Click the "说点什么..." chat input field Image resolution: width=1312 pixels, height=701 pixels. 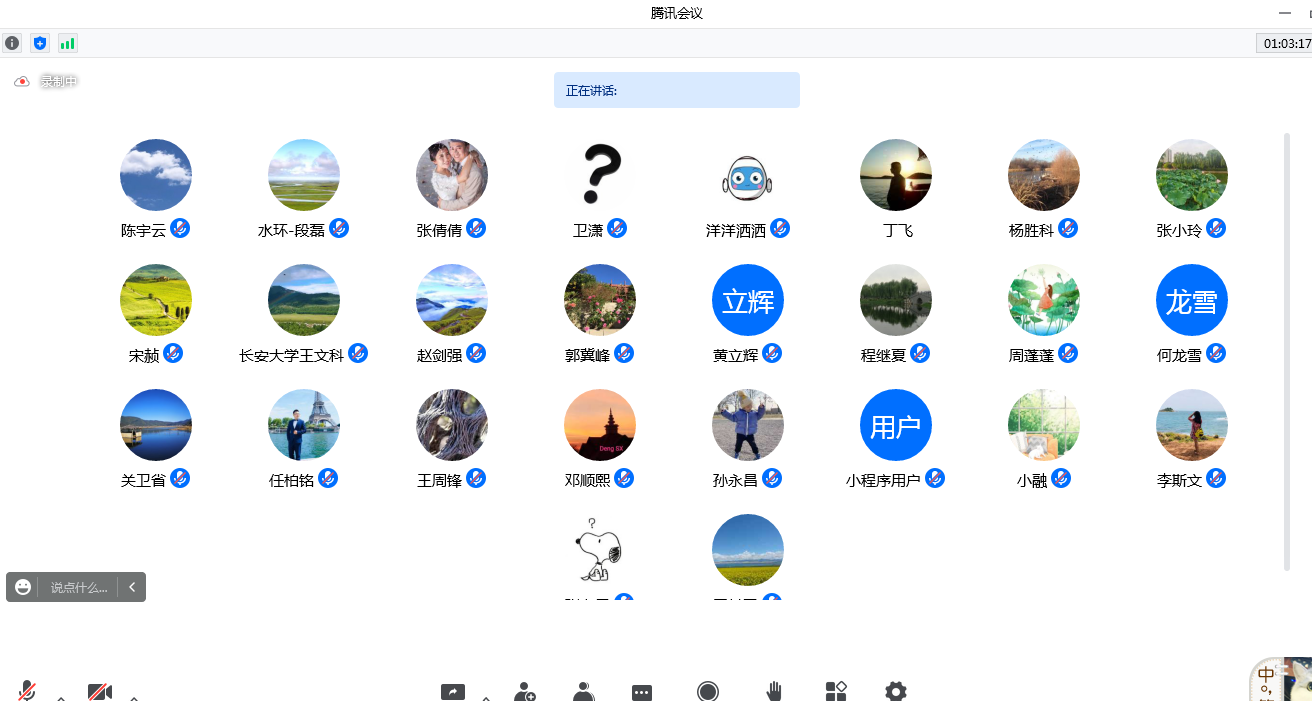[x=79, y=587]
